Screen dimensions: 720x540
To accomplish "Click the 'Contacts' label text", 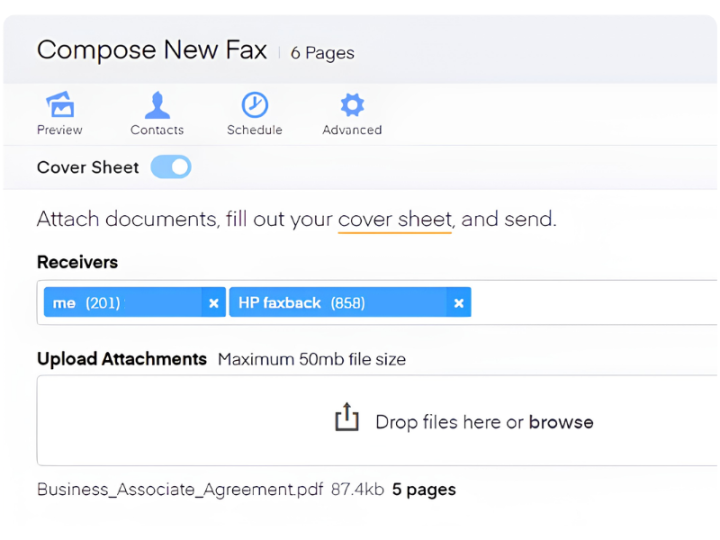I will (157, 130).
